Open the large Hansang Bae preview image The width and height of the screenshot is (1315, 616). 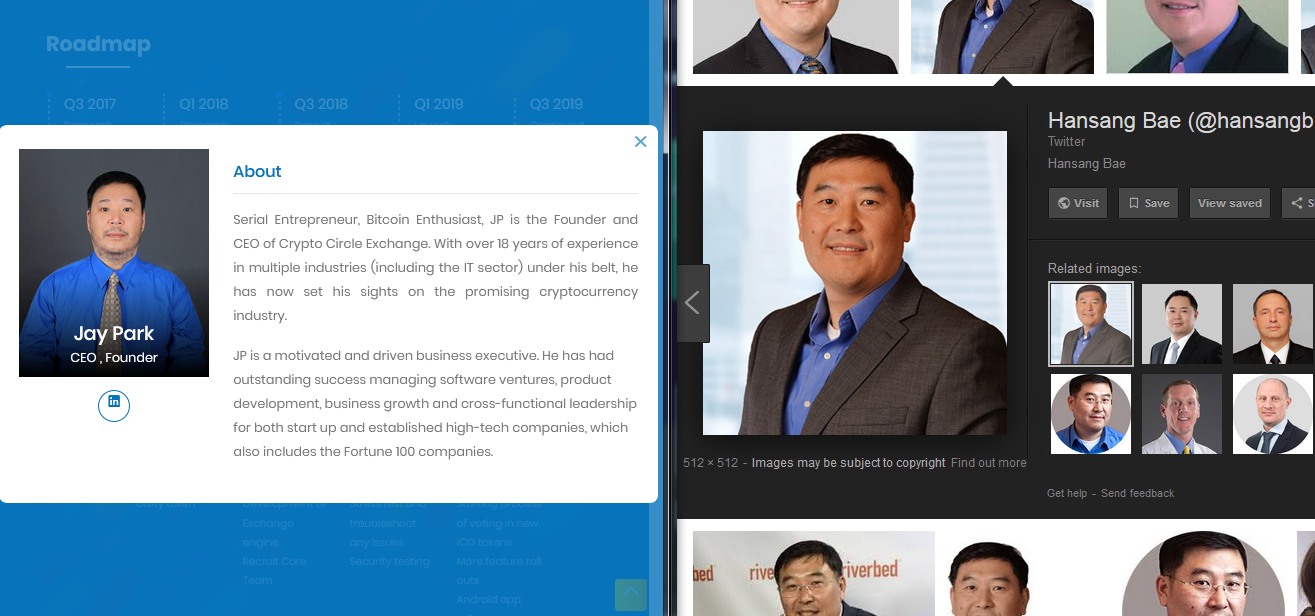point(855,283)
